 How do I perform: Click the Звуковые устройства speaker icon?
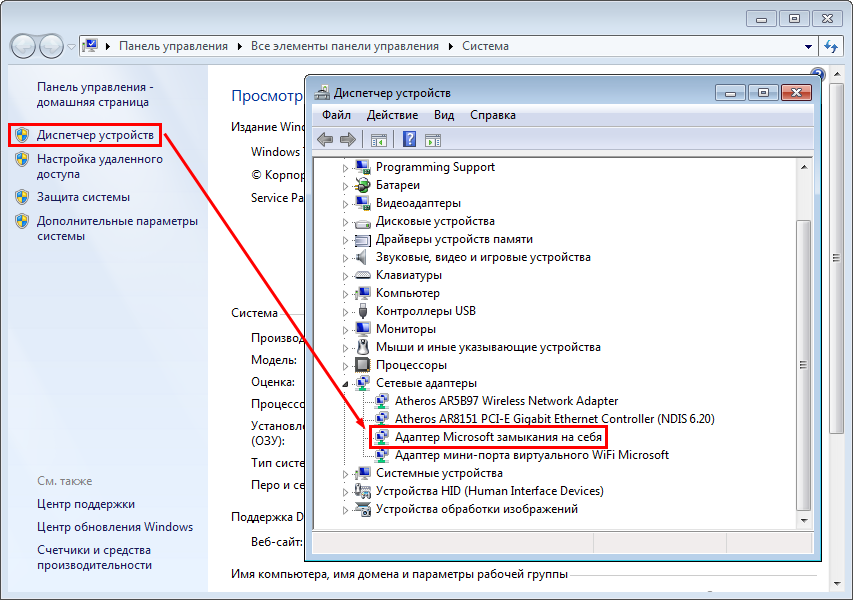tap(362, 257)
